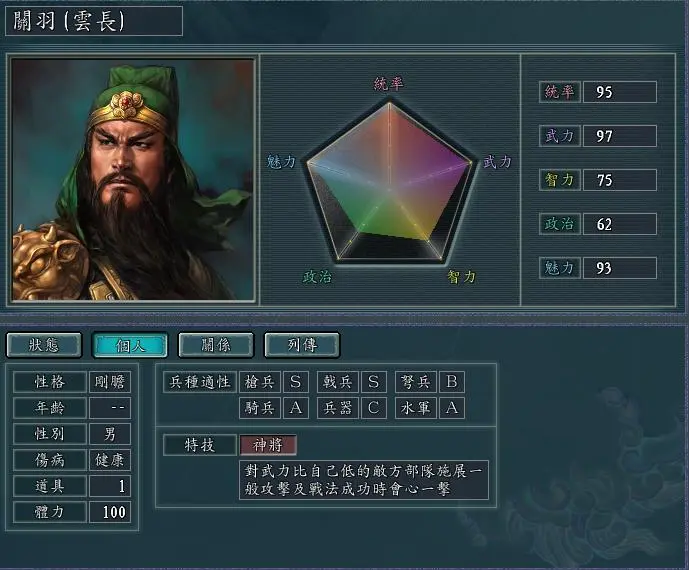This screenshot has width=689, height=570.
Task: Click the 統率 stat value 95
Action: (620, 92)
